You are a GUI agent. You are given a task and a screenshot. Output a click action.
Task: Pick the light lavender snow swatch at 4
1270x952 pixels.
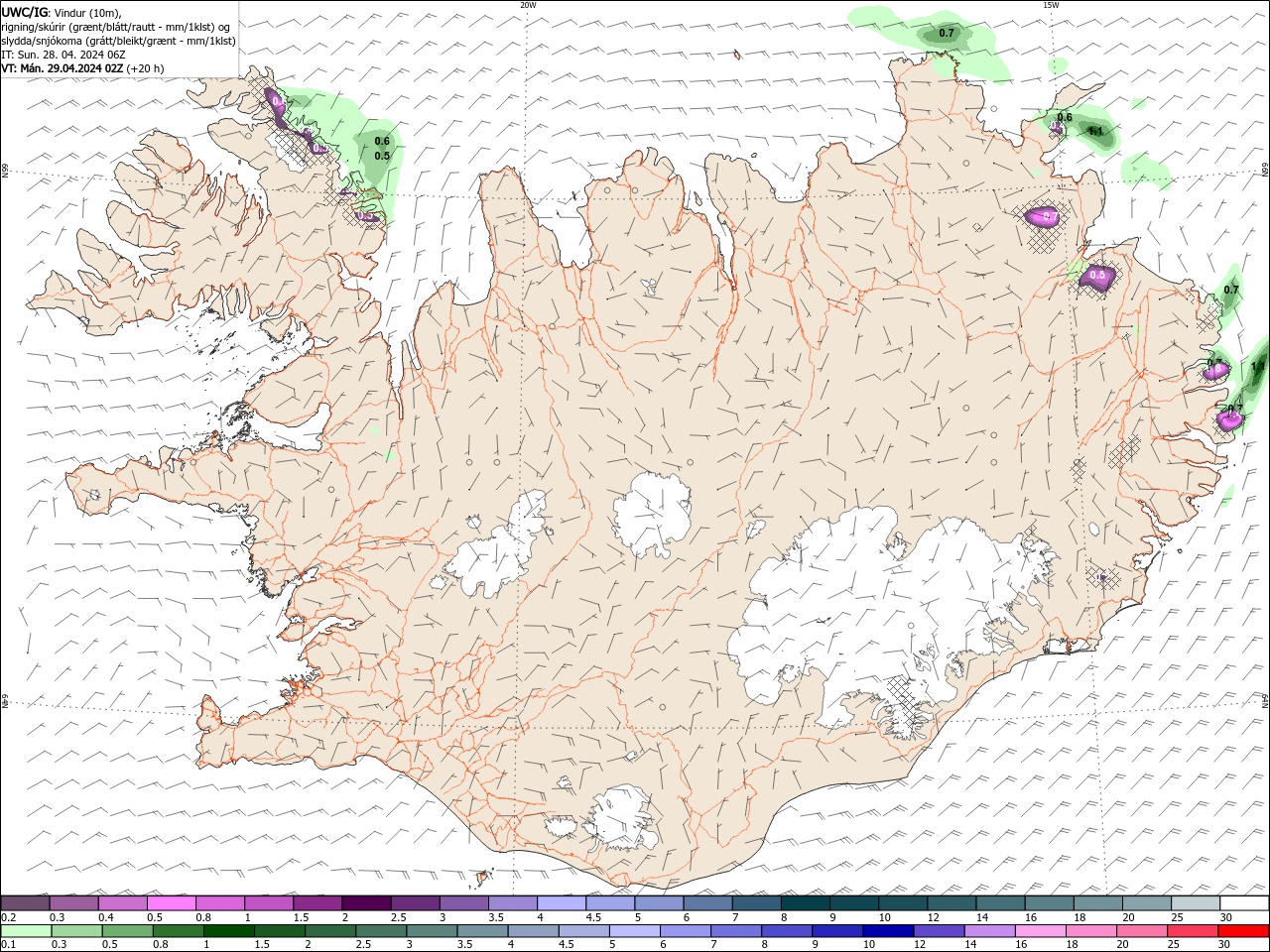tap(561, 903)
